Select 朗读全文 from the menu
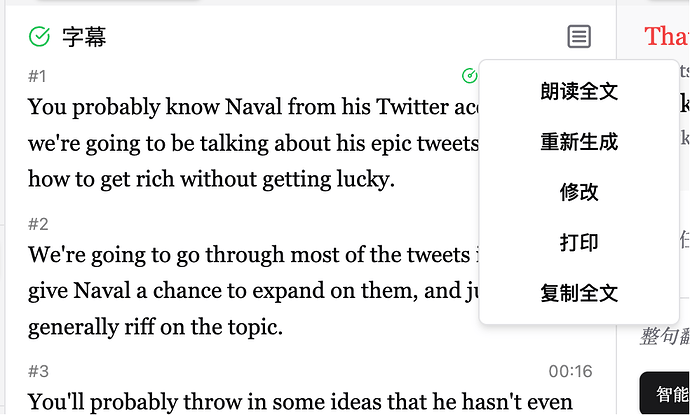The image size is (690, 415). (x=579, y=92)
